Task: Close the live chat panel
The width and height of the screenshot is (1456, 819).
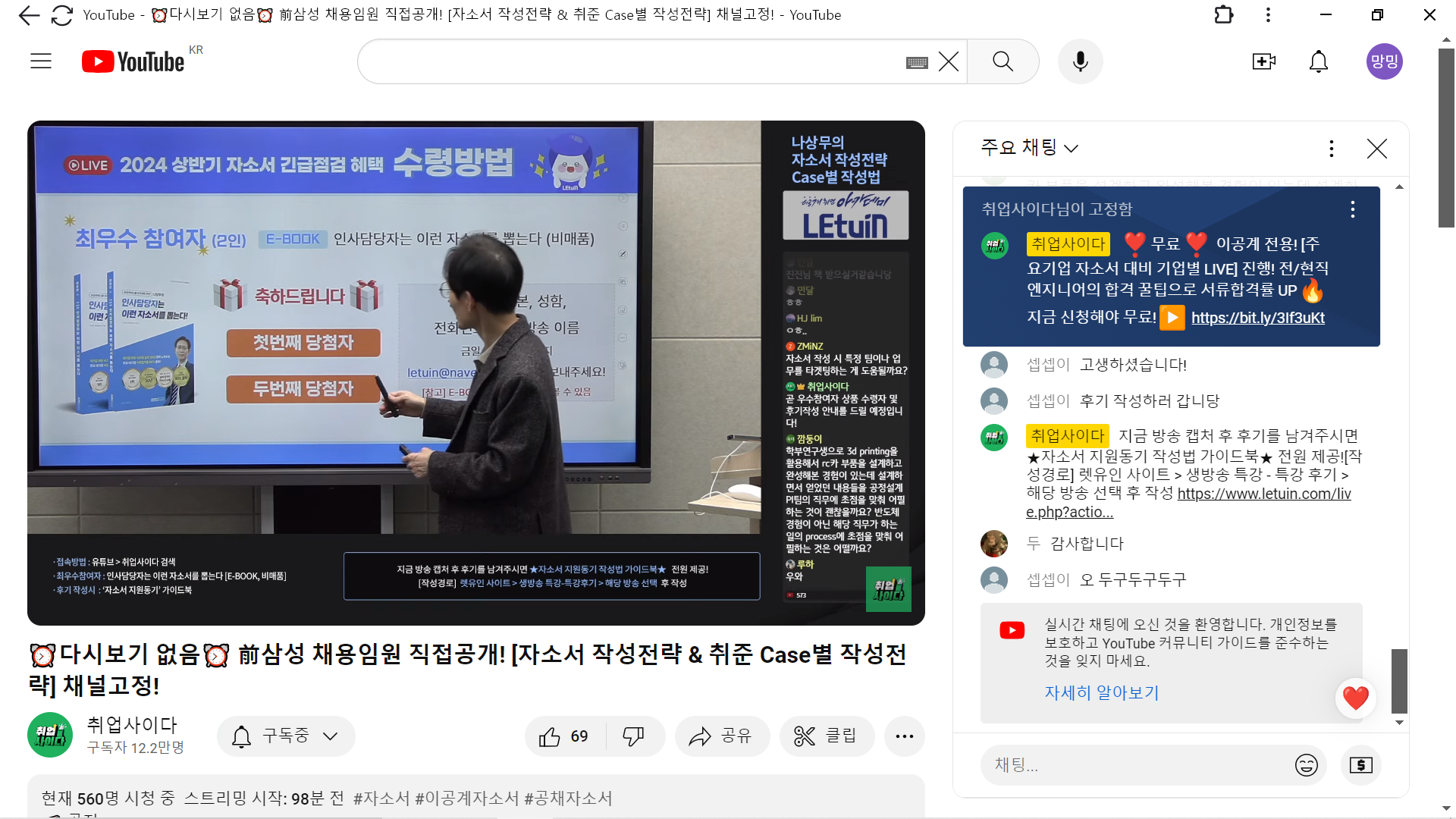Action: (x=1377, y=149)
